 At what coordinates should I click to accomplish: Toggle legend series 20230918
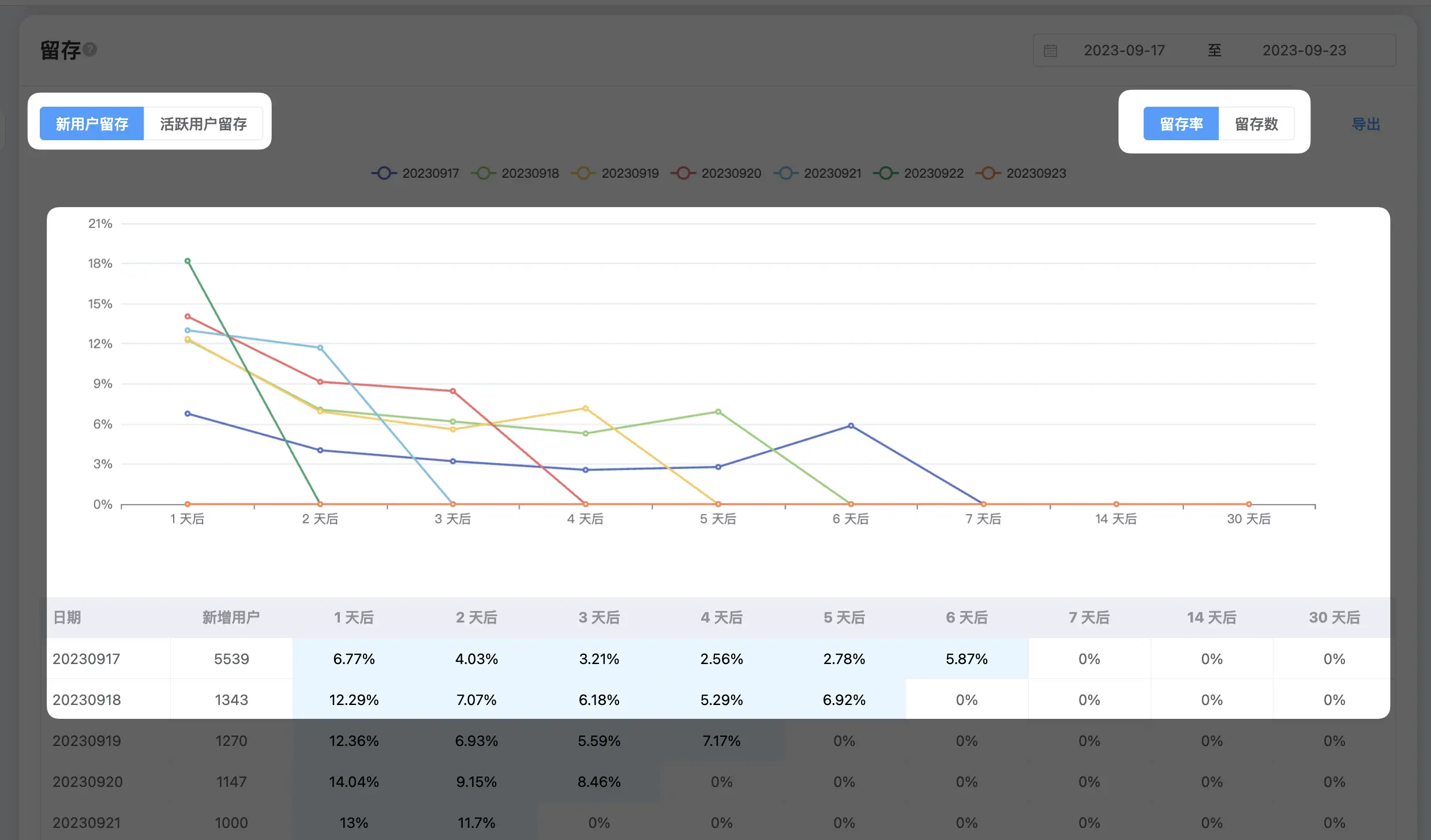(x=515, y=173)
